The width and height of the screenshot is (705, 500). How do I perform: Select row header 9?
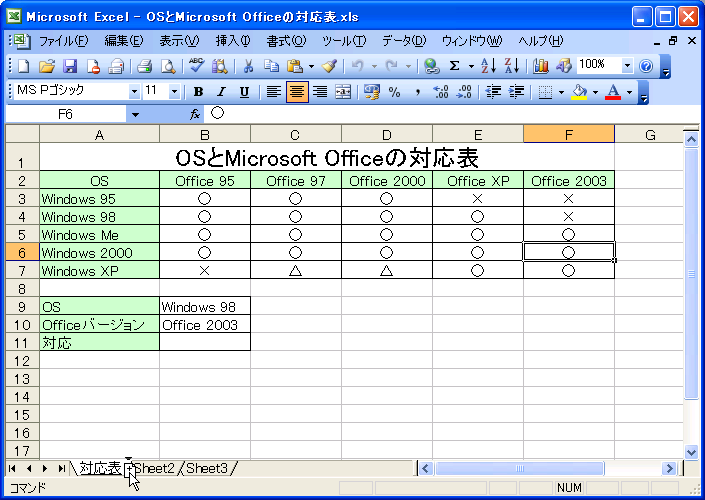point(22,307)
